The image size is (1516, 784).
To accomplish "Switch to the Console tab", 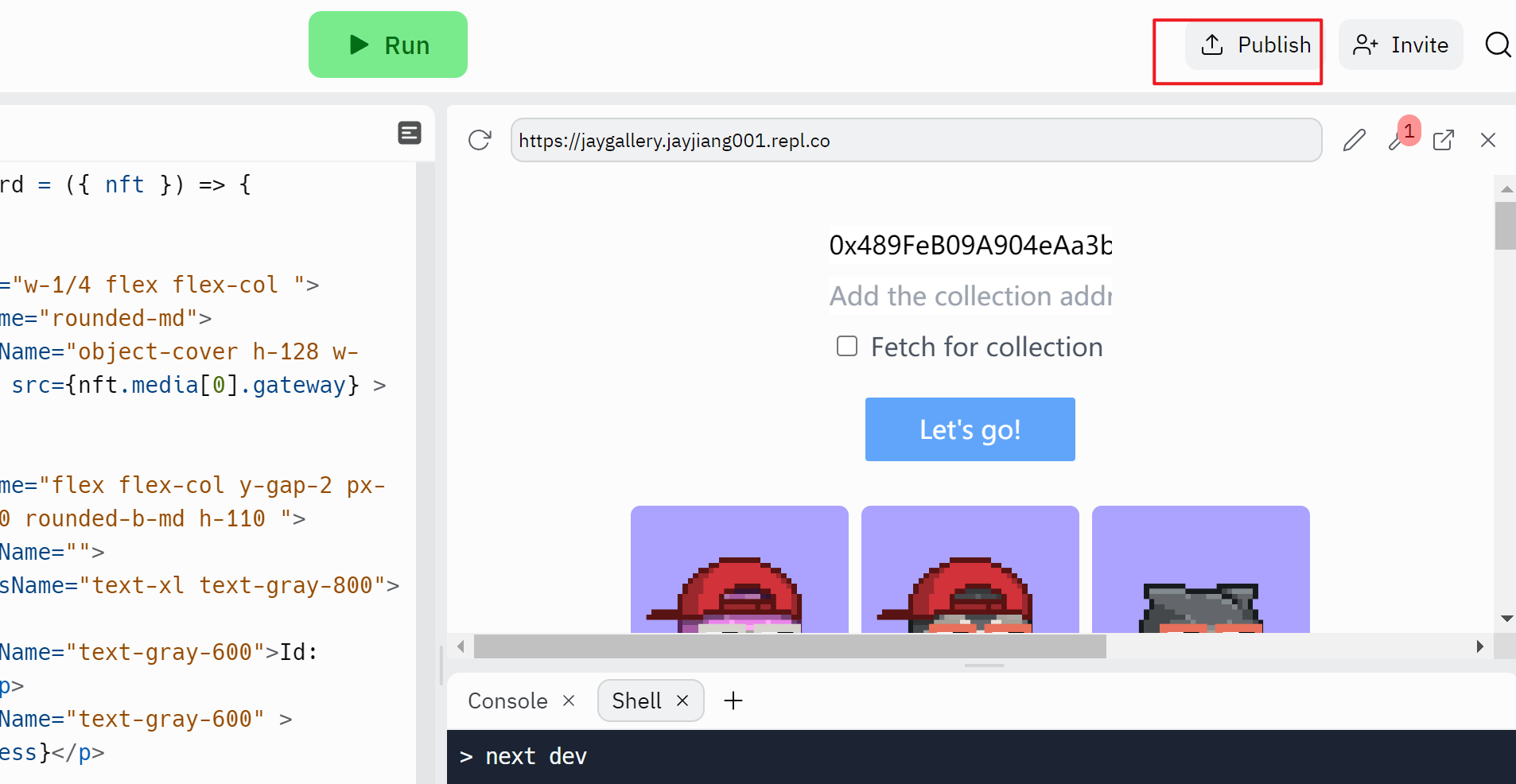I will tap(507, 701).
